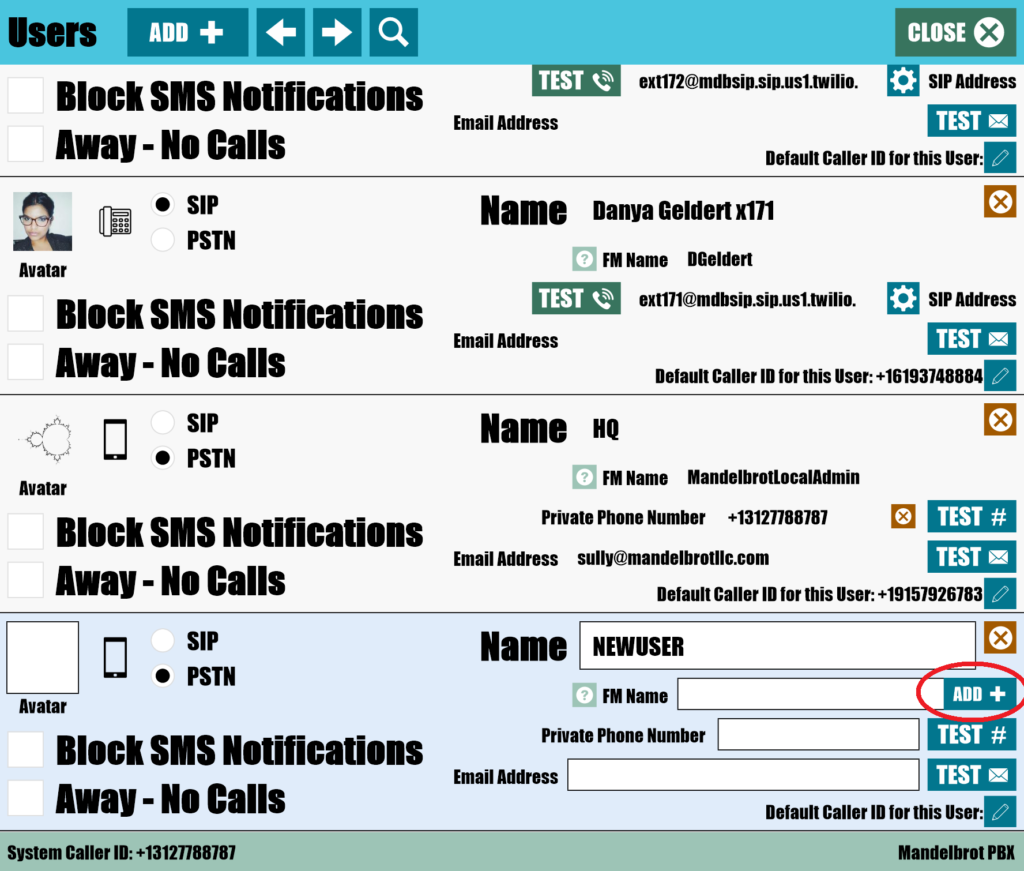Select PSTN radio for HQ user

(x=163, y=458)
